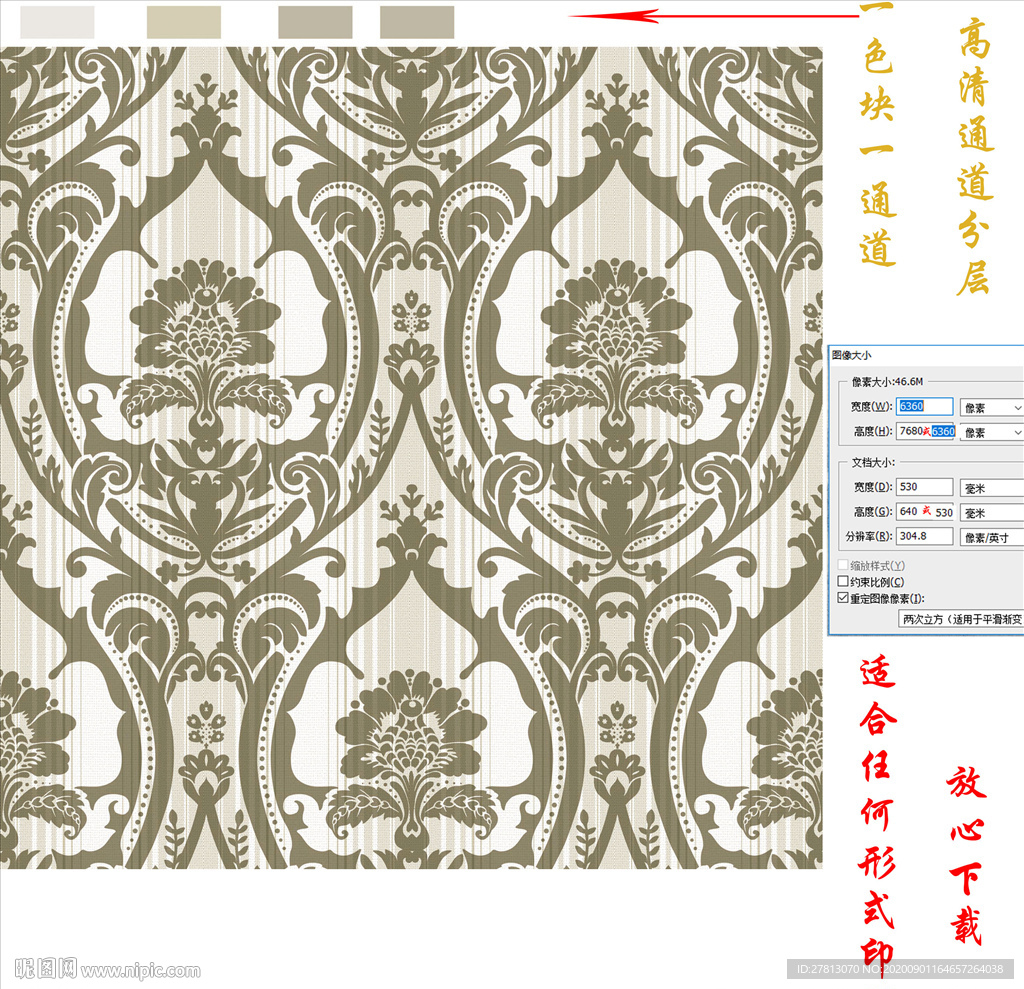Click the damask wallpaper pattern preview
1024x989 pixels.
pyautogui.click(x=411, y=457)
